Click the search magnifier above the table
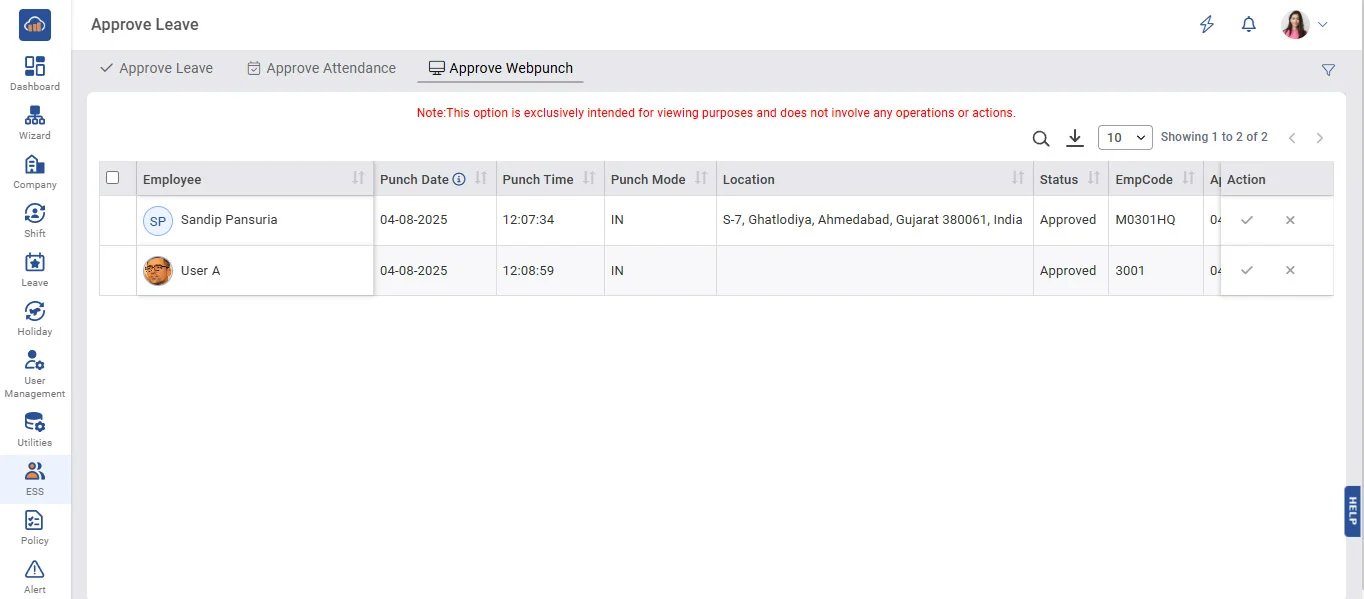Viewport: 1364px width, 599px height. click(x=1040, y=138)
